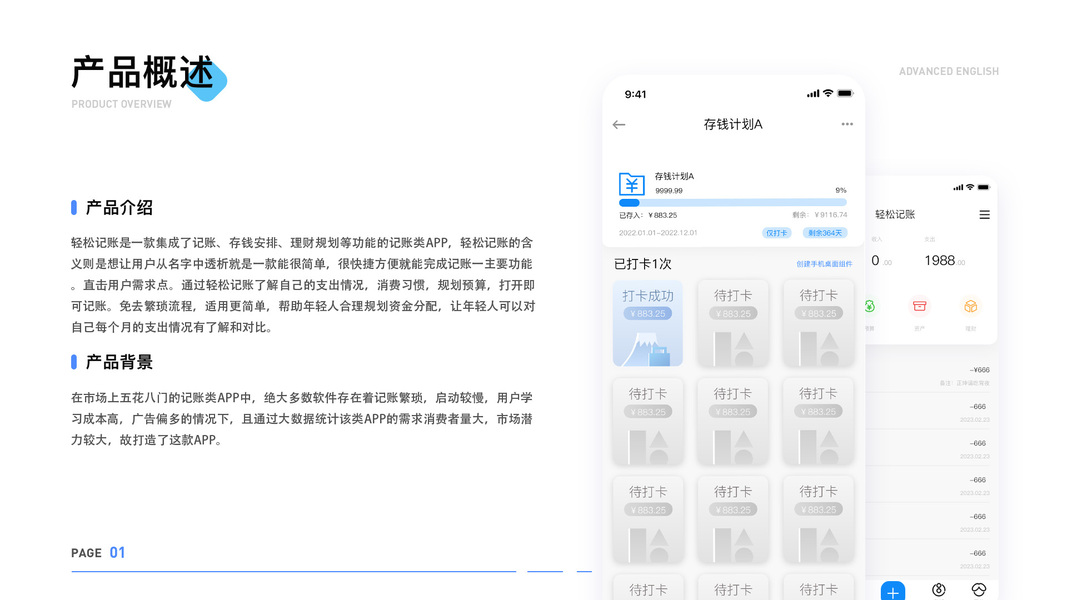Click the 产品概述 main heading

(143, 73)
